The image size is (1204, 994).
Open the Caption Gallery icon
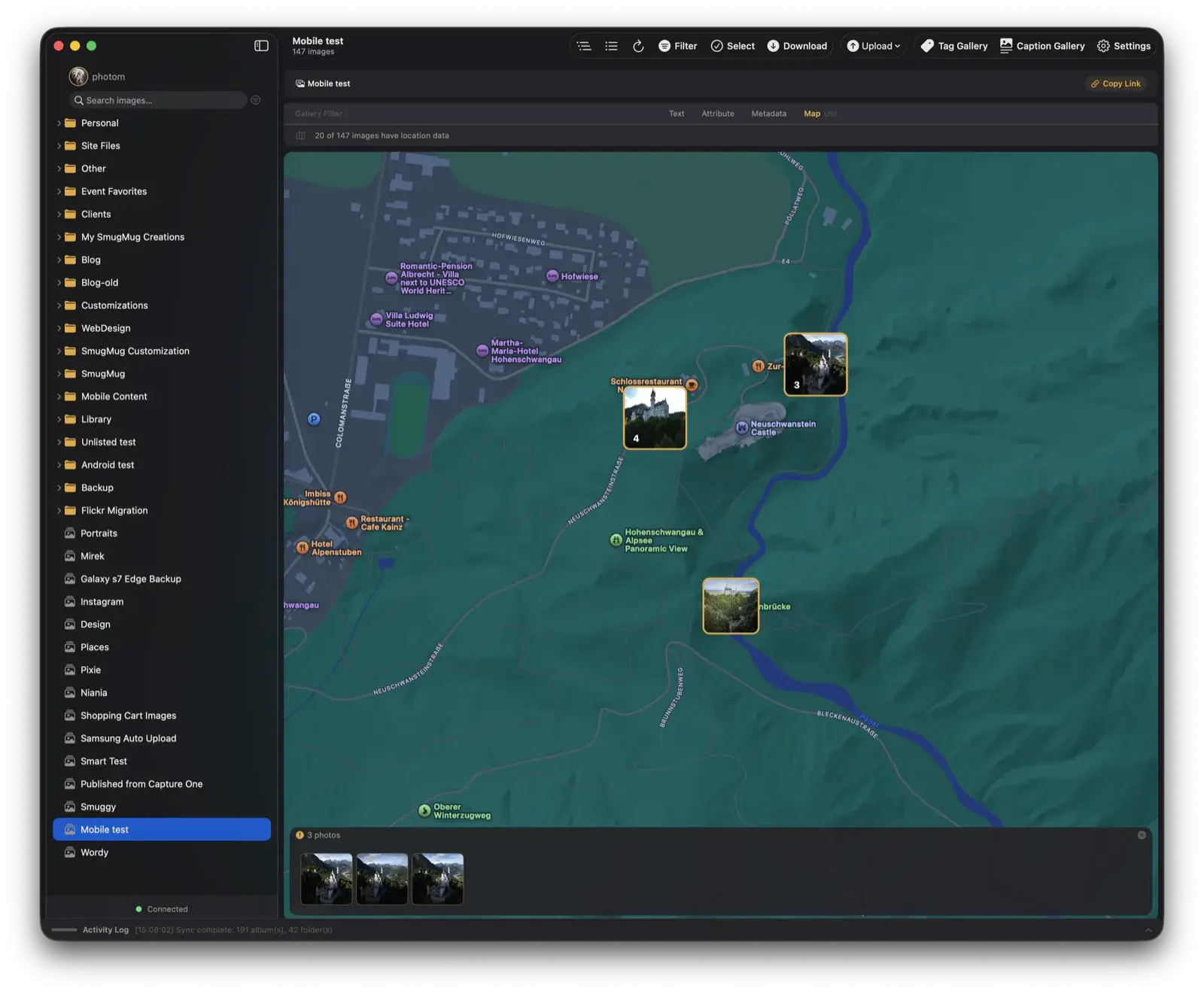point(1006,46)
